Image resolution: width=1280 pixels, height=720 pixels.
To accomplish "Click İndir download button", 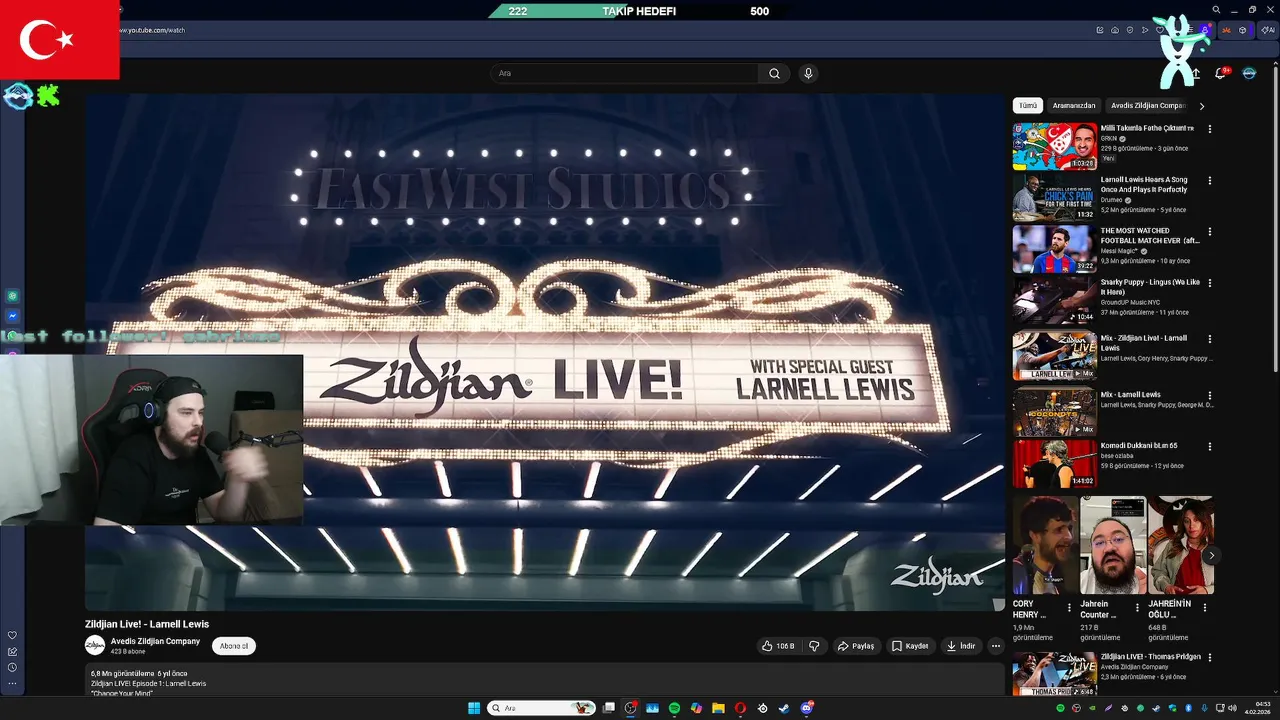I will [961, 646].
